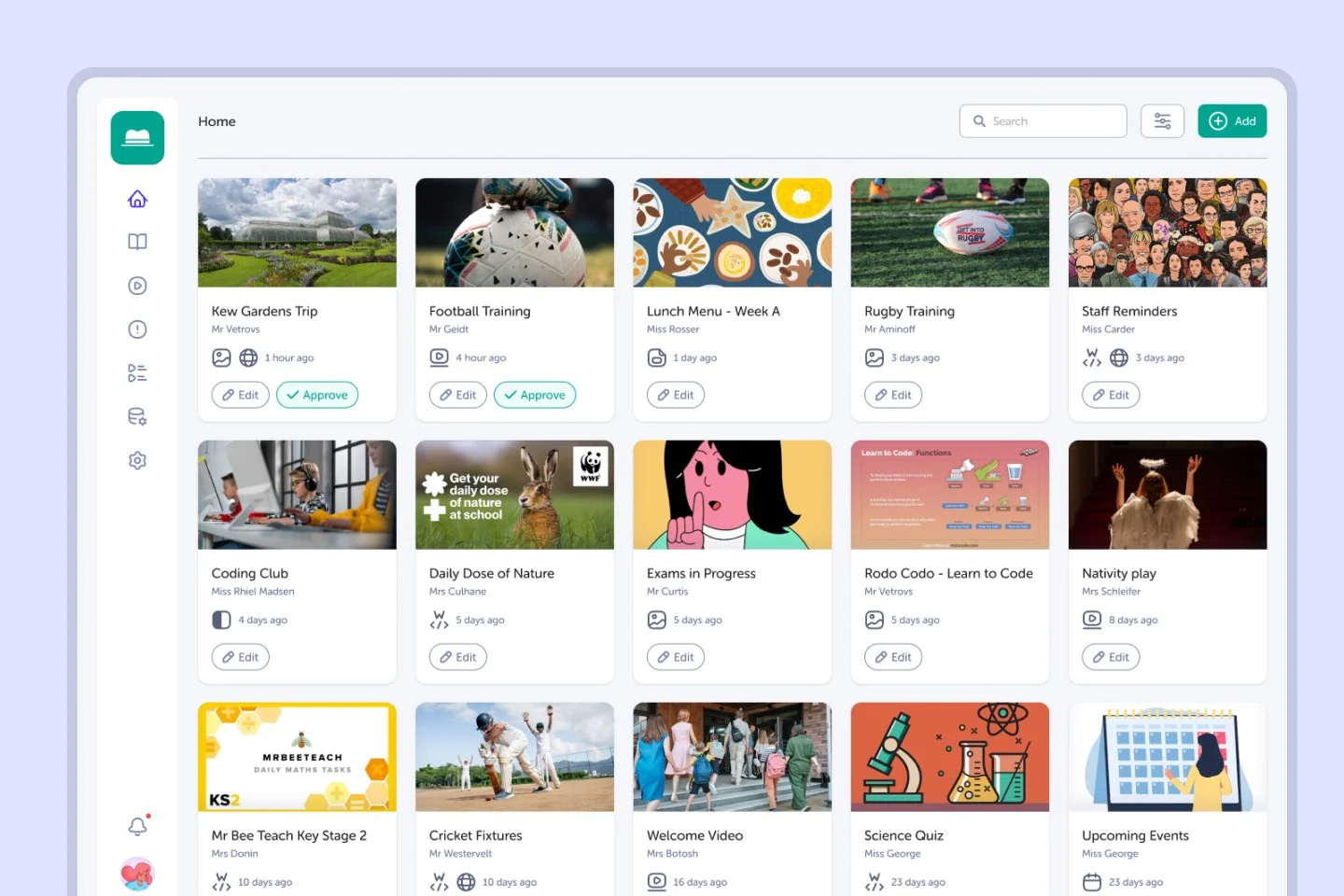Open the Football Training thumbnail
1344x896 pixels.
[514, 232]
